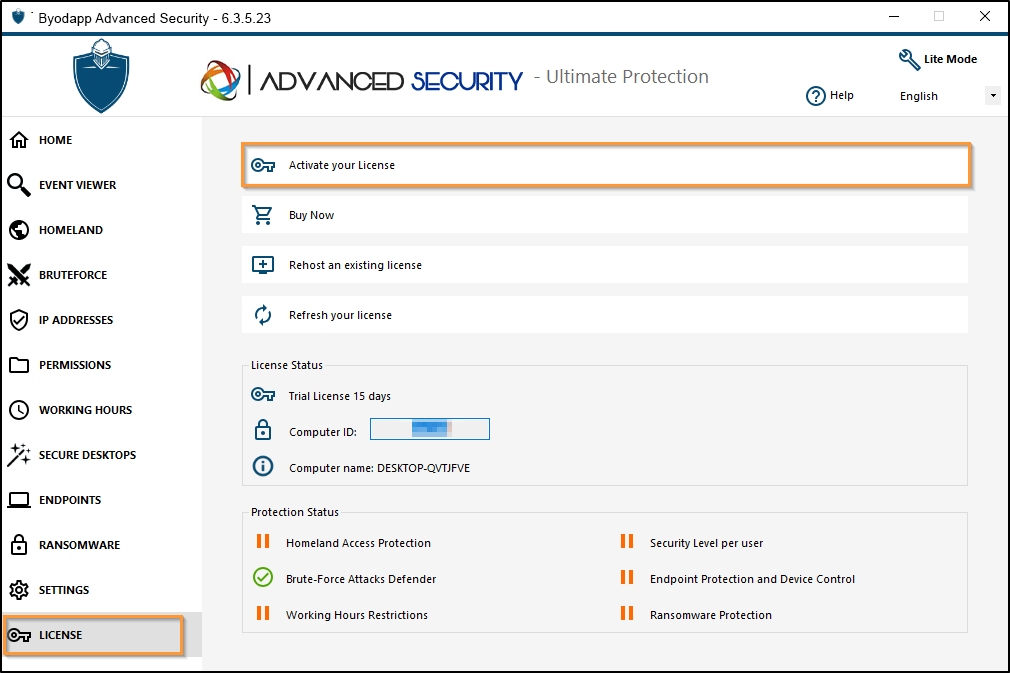Click Brute-Force Attacks Defender label

(x=361, y=579)
